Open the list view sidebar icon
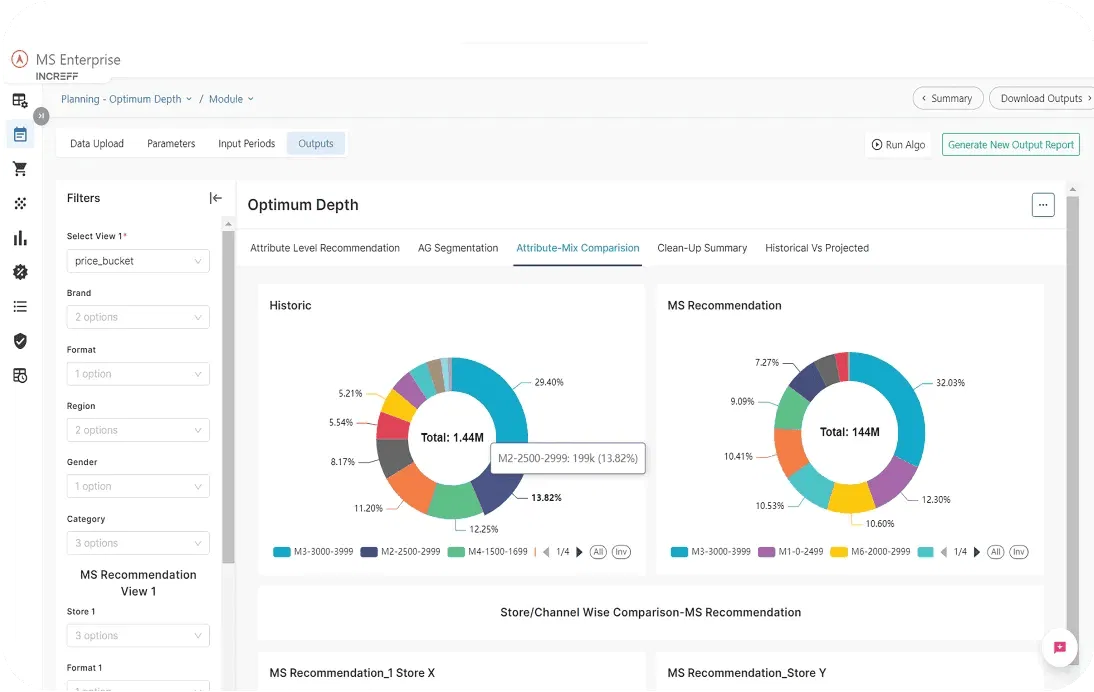 tap(20, 307)
